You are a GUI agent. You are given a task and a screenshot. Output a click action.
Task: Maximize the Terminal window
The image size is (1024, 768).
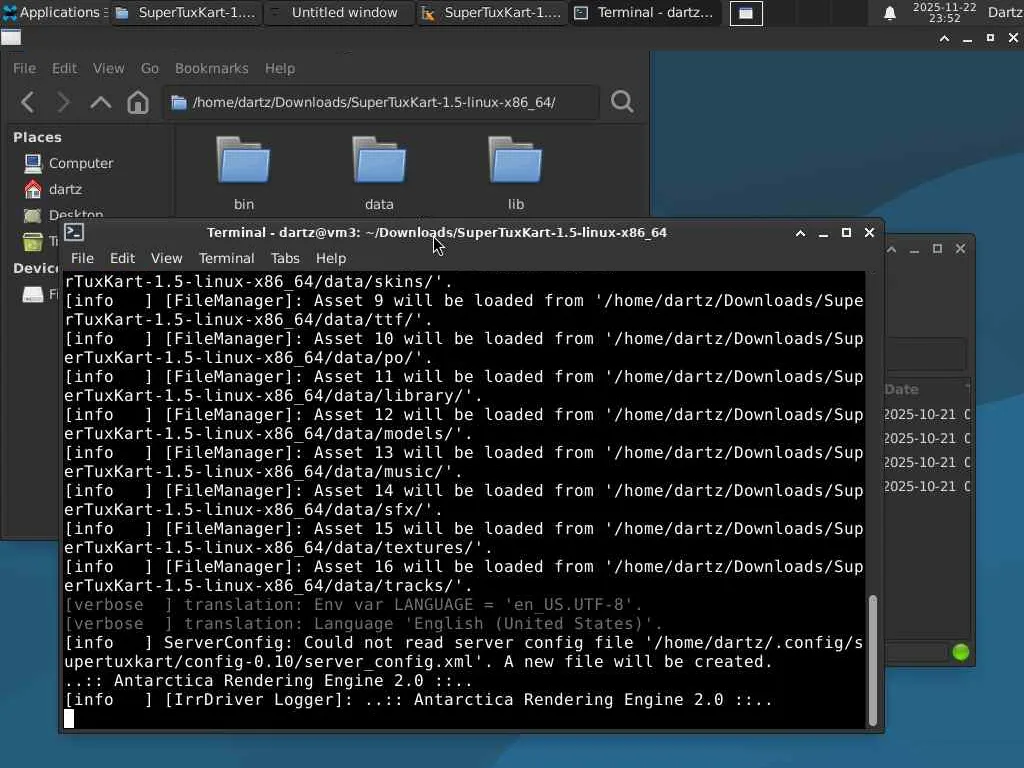click(x=846, y=232)
